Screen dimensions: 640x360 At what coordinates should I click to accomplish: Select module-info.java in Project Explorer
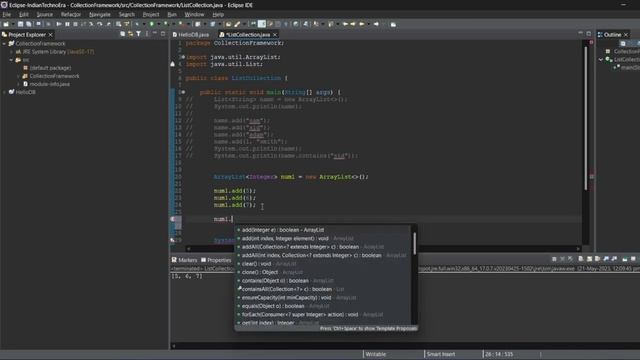tap(49, 84)
